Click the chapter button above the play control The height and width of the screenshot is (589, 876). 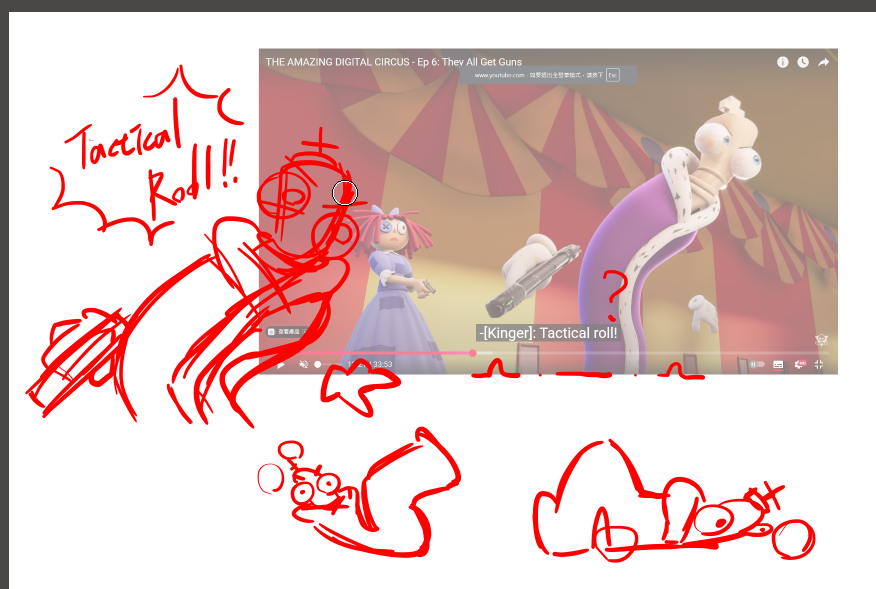point(280,330)
